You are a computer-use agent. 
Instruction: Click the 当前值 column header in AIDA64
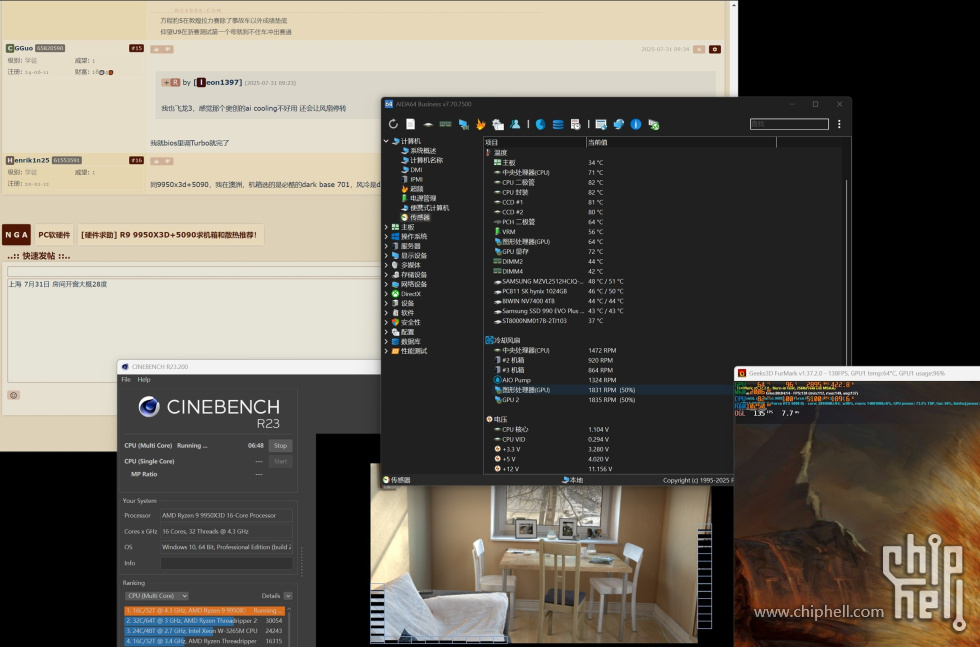pos(681,143)
